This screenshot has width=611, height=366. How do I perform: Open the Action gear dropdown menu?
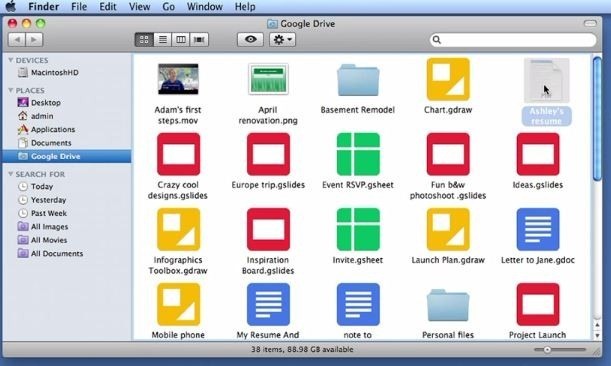pos(282,39)
